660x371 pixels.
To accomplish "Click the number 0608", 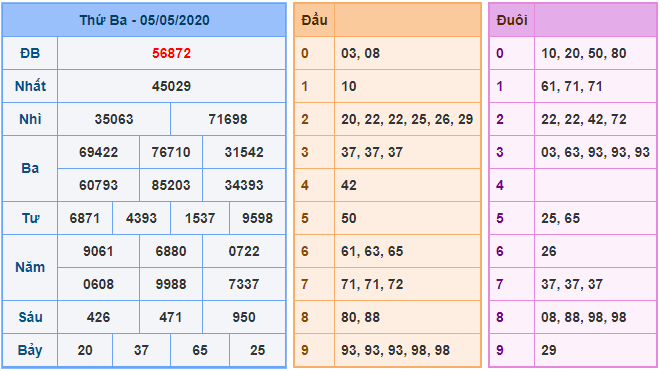I will click(x=98, y=284).
